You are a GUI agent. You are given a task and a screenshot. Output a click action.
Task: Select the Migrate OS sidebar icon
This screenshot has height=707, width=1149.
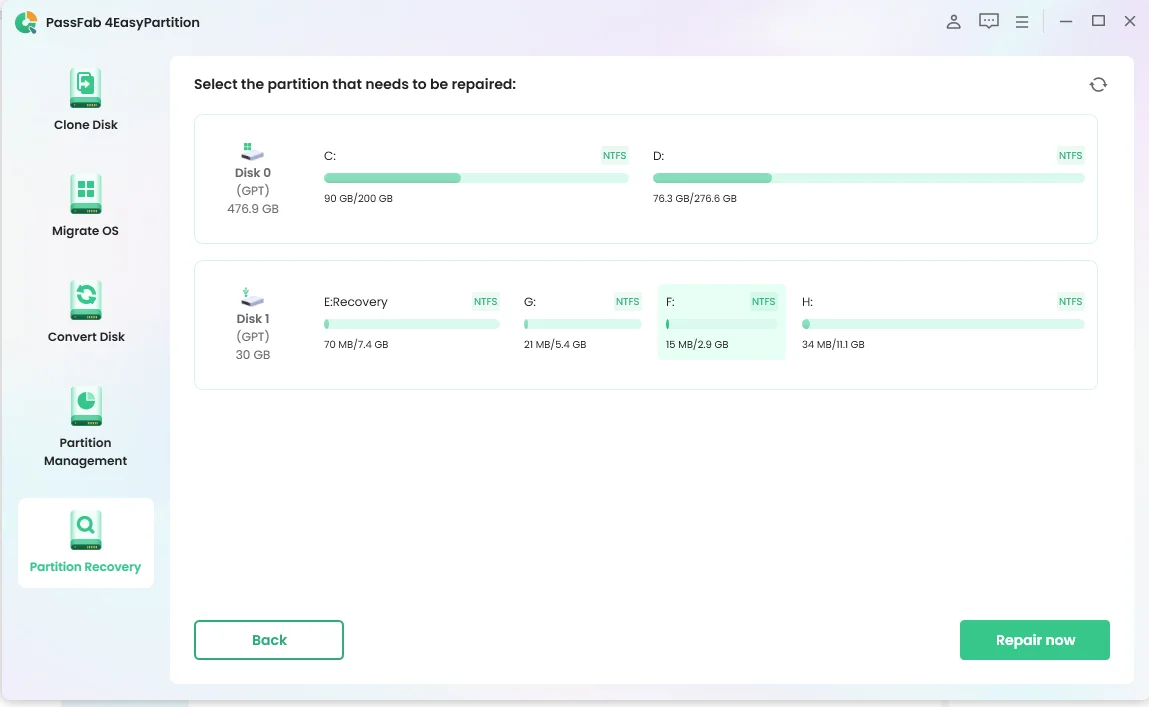[85, 194]
